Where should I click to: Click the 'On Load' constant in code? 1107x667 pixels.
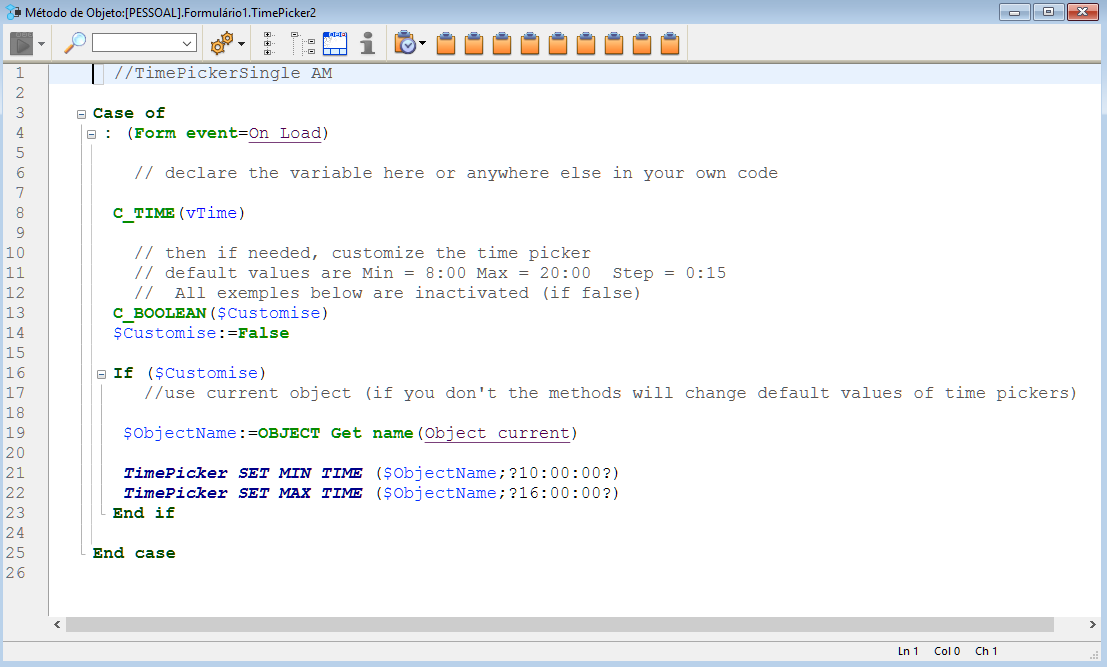tap(285, 133)
